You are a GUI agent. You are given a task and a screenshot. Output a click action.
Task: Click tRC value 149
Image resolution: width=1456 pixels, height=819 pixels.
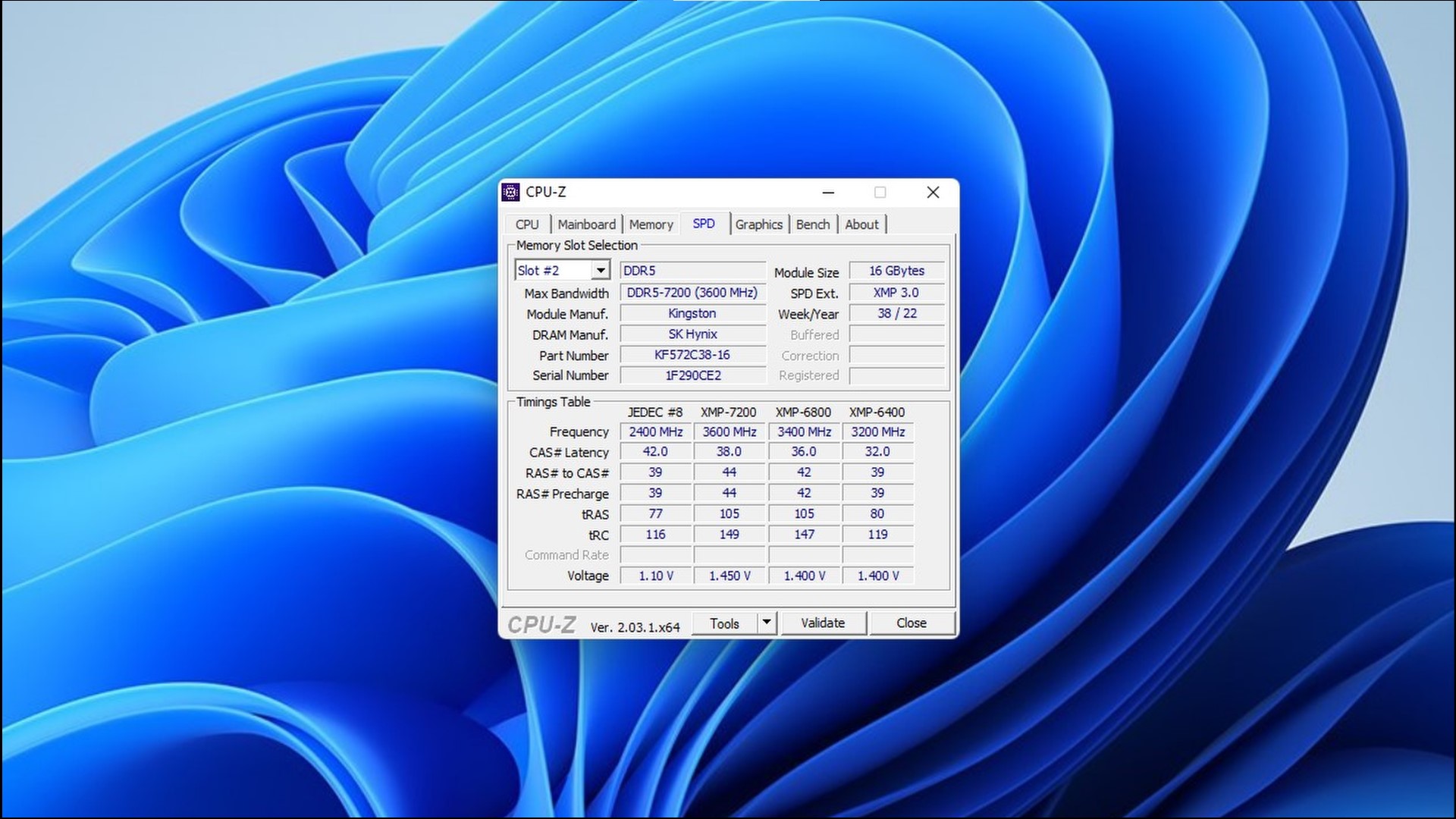(730, 535)
